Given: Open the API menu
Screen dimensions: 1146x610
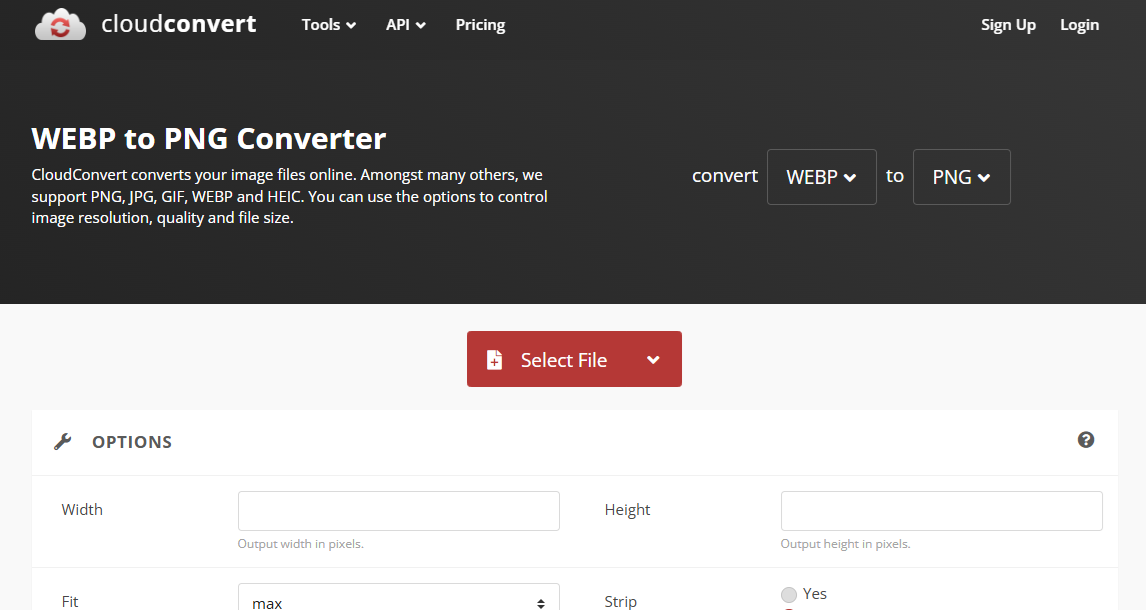Looking at the screenshot, I should (406, 25).
